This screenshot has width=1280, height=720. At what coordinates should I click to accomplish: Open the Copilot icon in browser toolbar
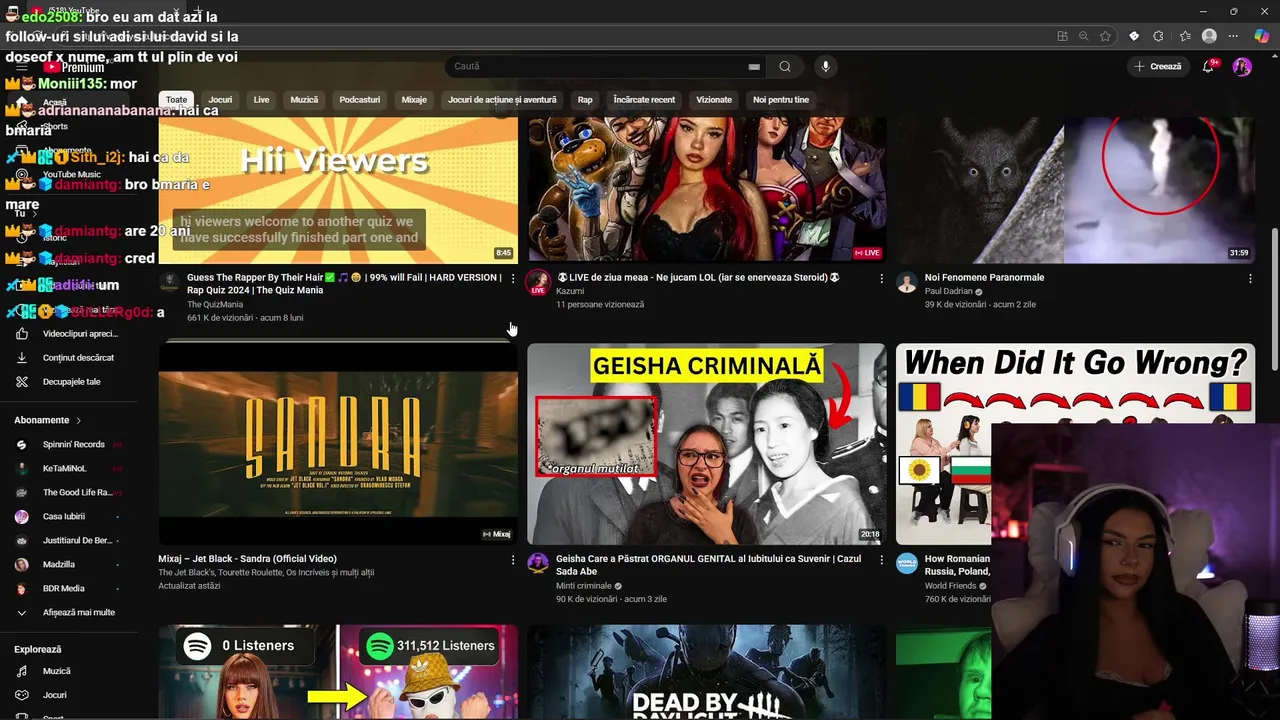click(1261, 36)
